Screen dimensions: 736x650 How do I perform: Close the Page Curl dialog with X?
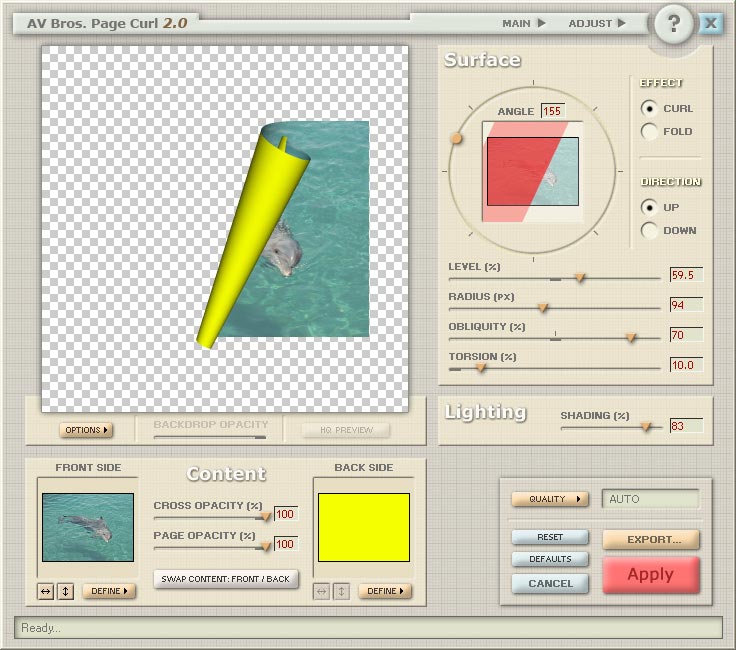[x=711, y=23]
